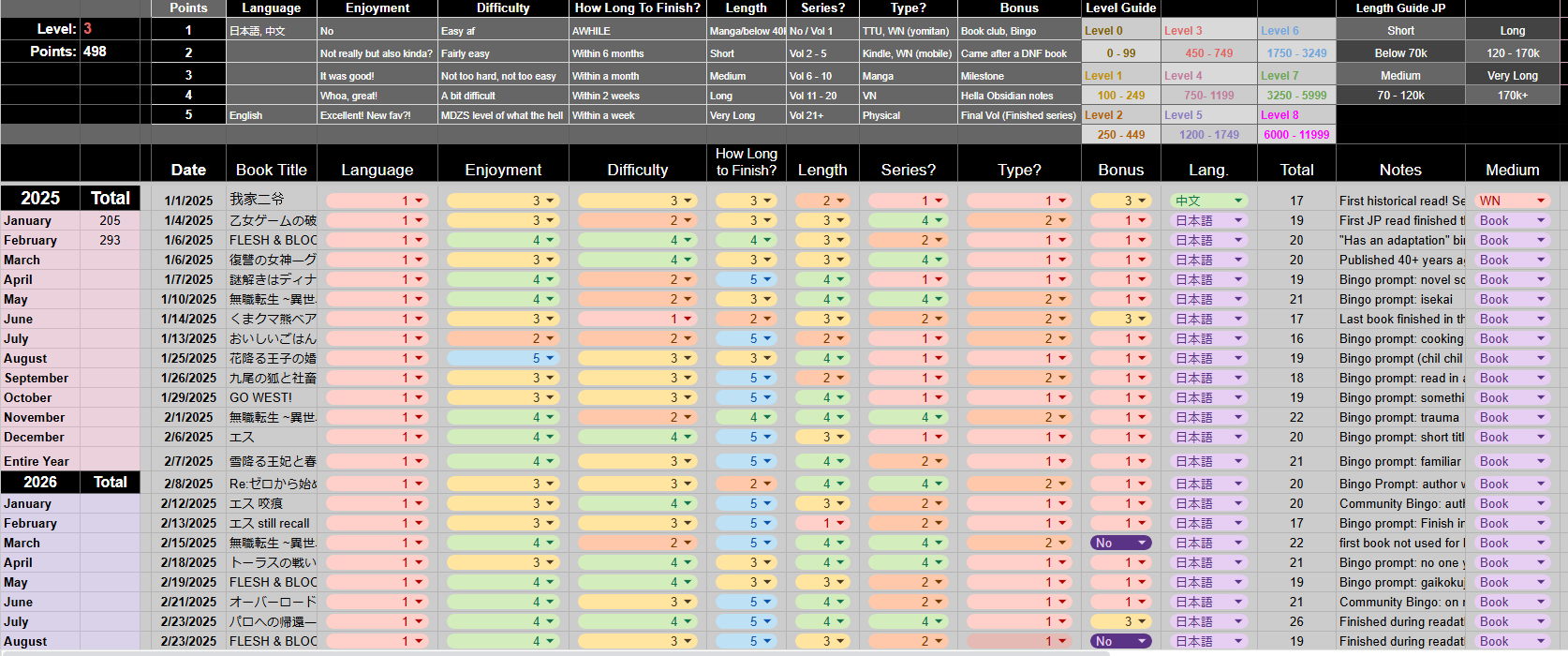The height and width of the screenshot is (656, 1568).
Task: Select 'MDZS level of what the hell' cell
Action: pyautogui.click(x=503, y=115)
